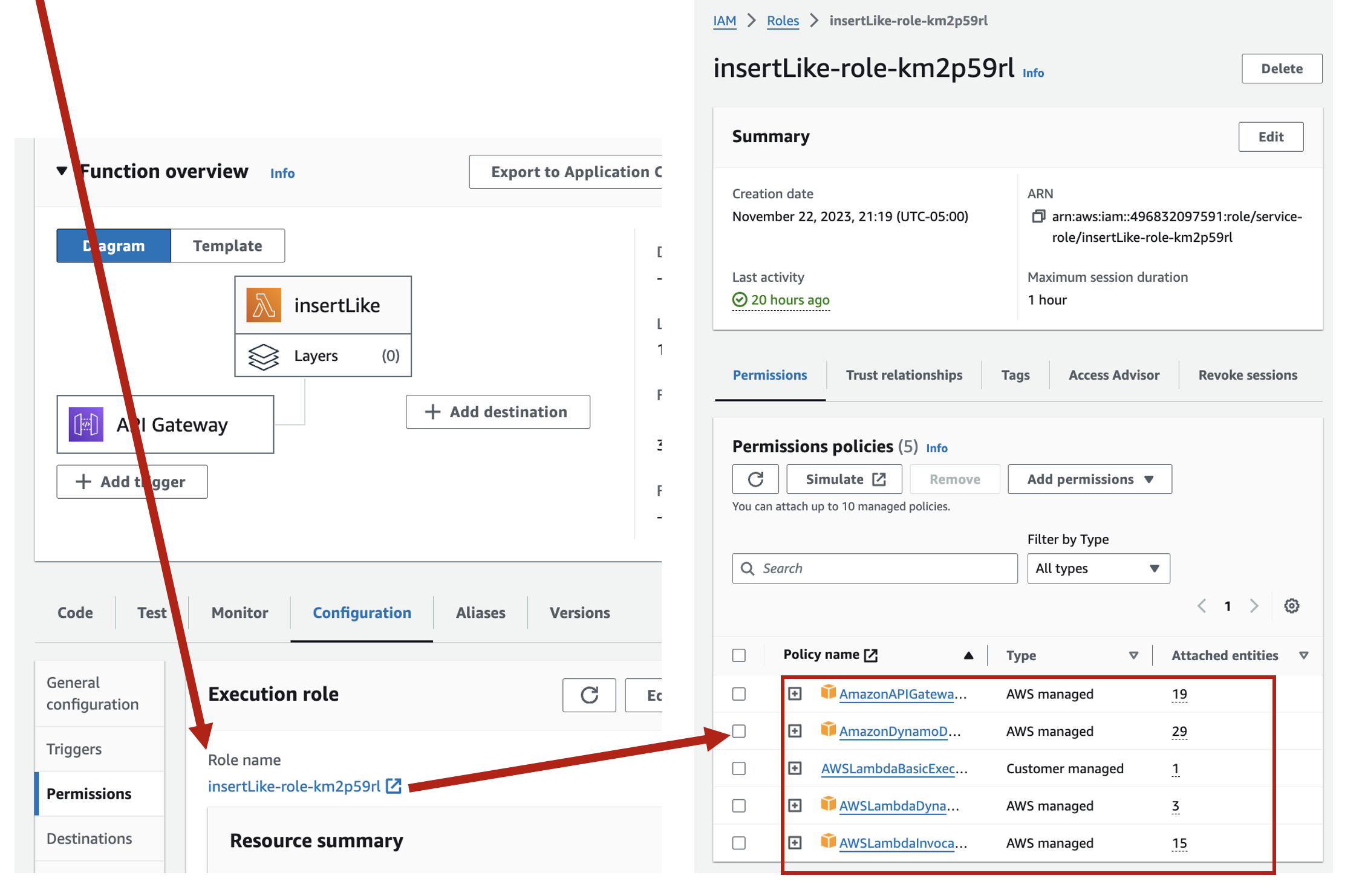Open the Versions tab

580,612
